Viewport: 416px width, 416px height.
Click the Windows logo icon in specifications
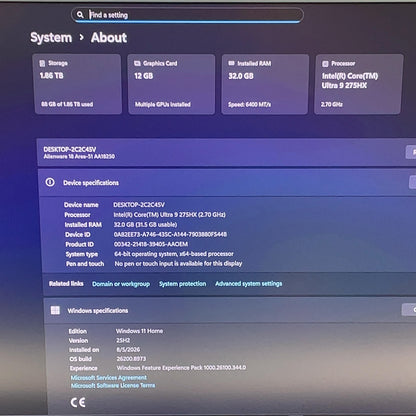click(x=55, y=310)
